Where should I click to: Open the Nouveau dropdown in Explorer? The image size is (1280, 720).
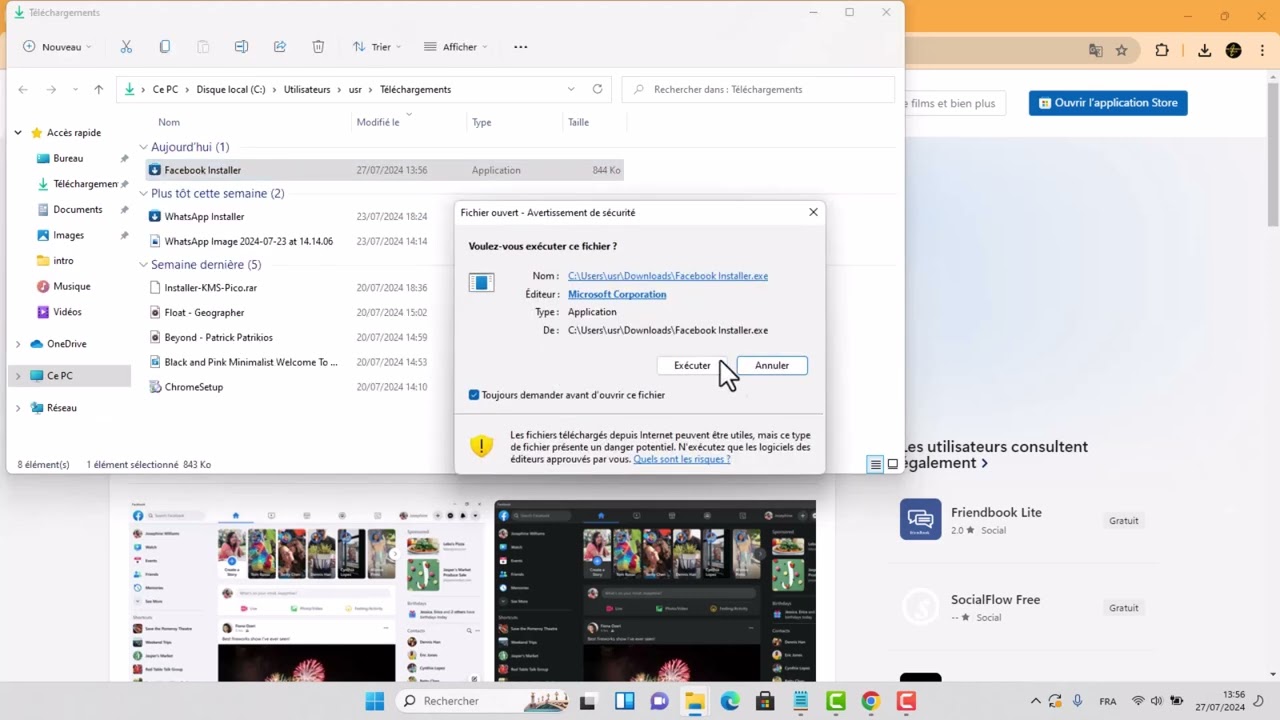[57, 47]
